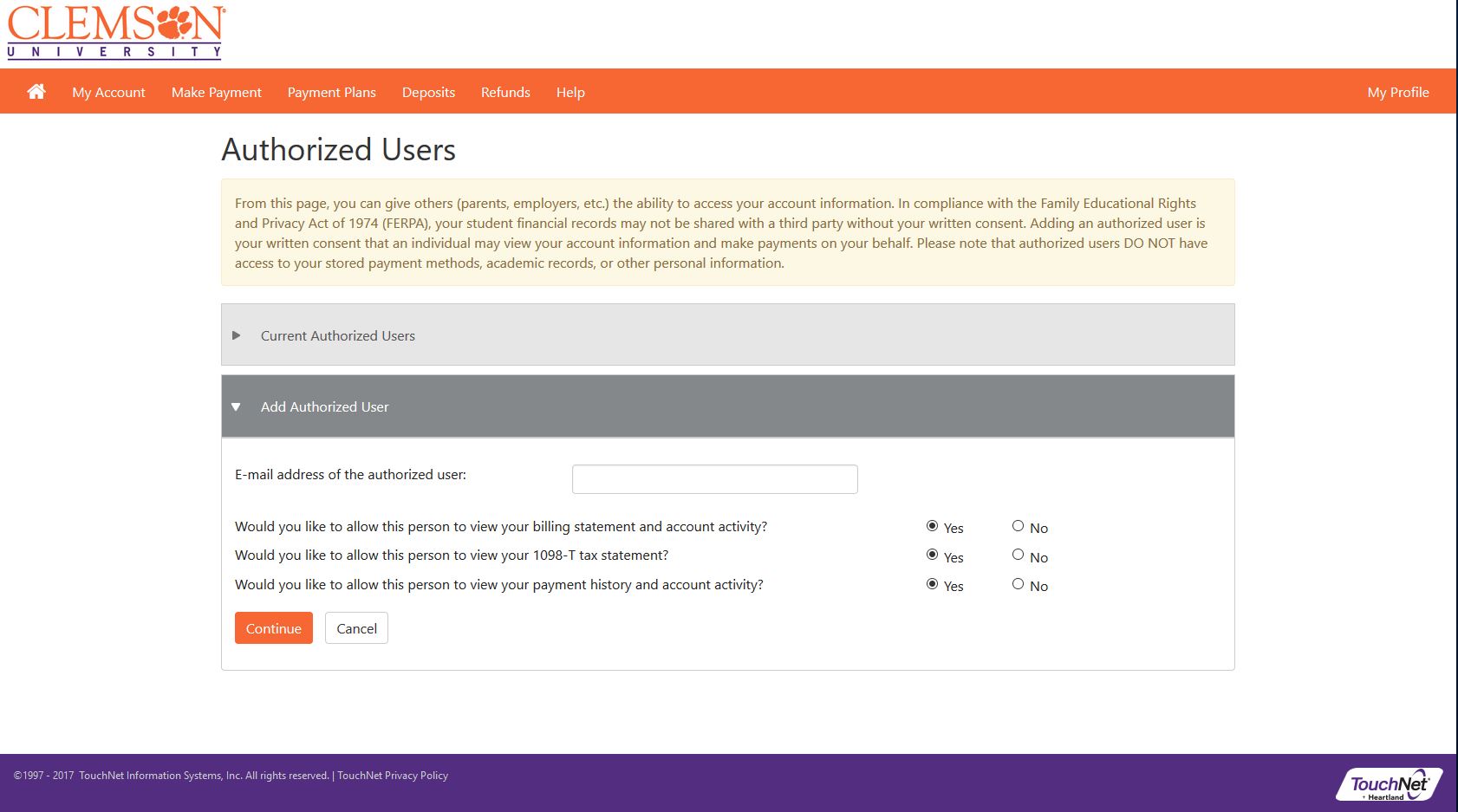
Task: Click the TouchNet copyright text in footer
Action: (172, 776)
